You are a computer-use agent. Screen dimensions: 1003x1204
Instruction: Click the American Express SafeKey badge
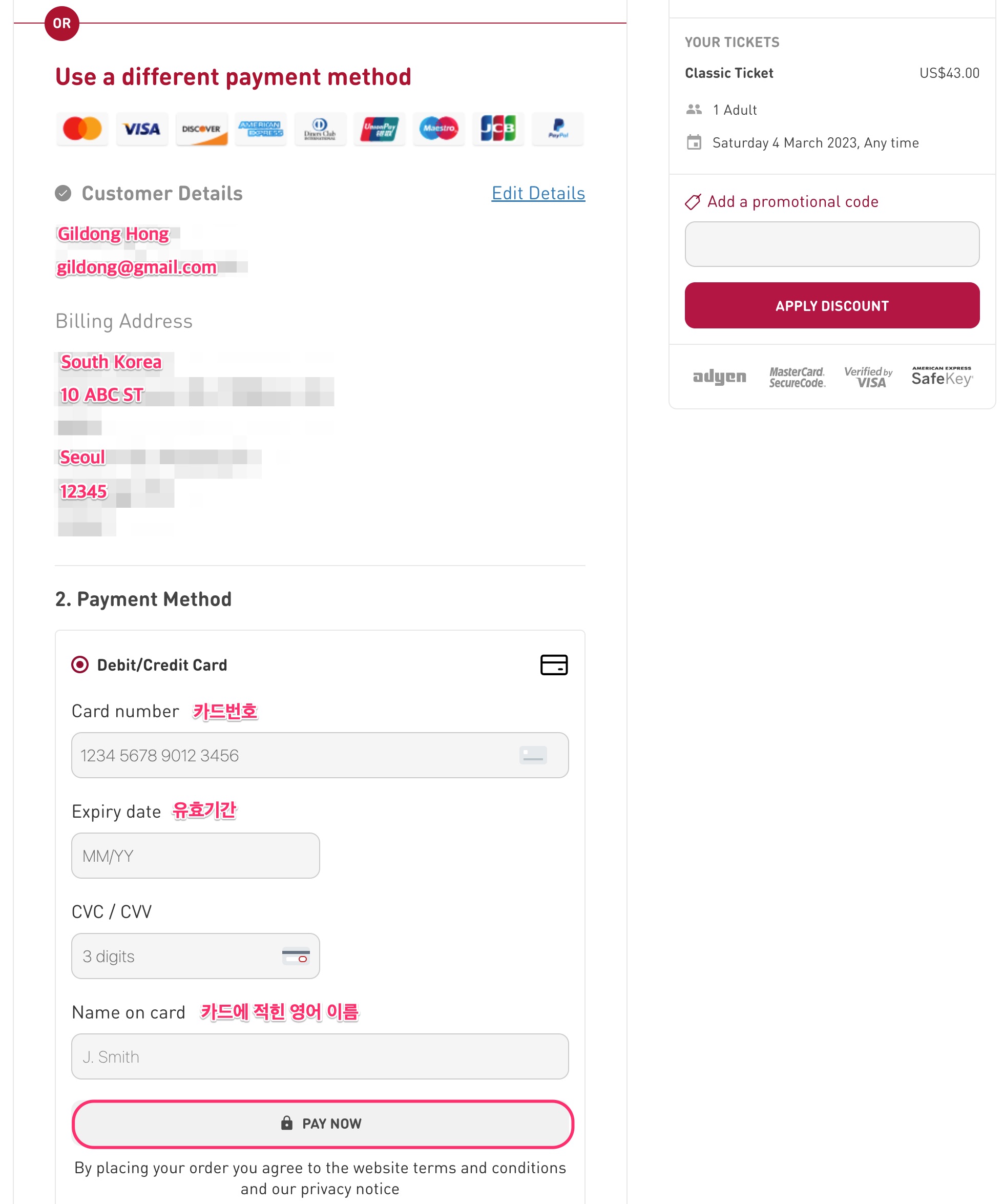point(941,377)
